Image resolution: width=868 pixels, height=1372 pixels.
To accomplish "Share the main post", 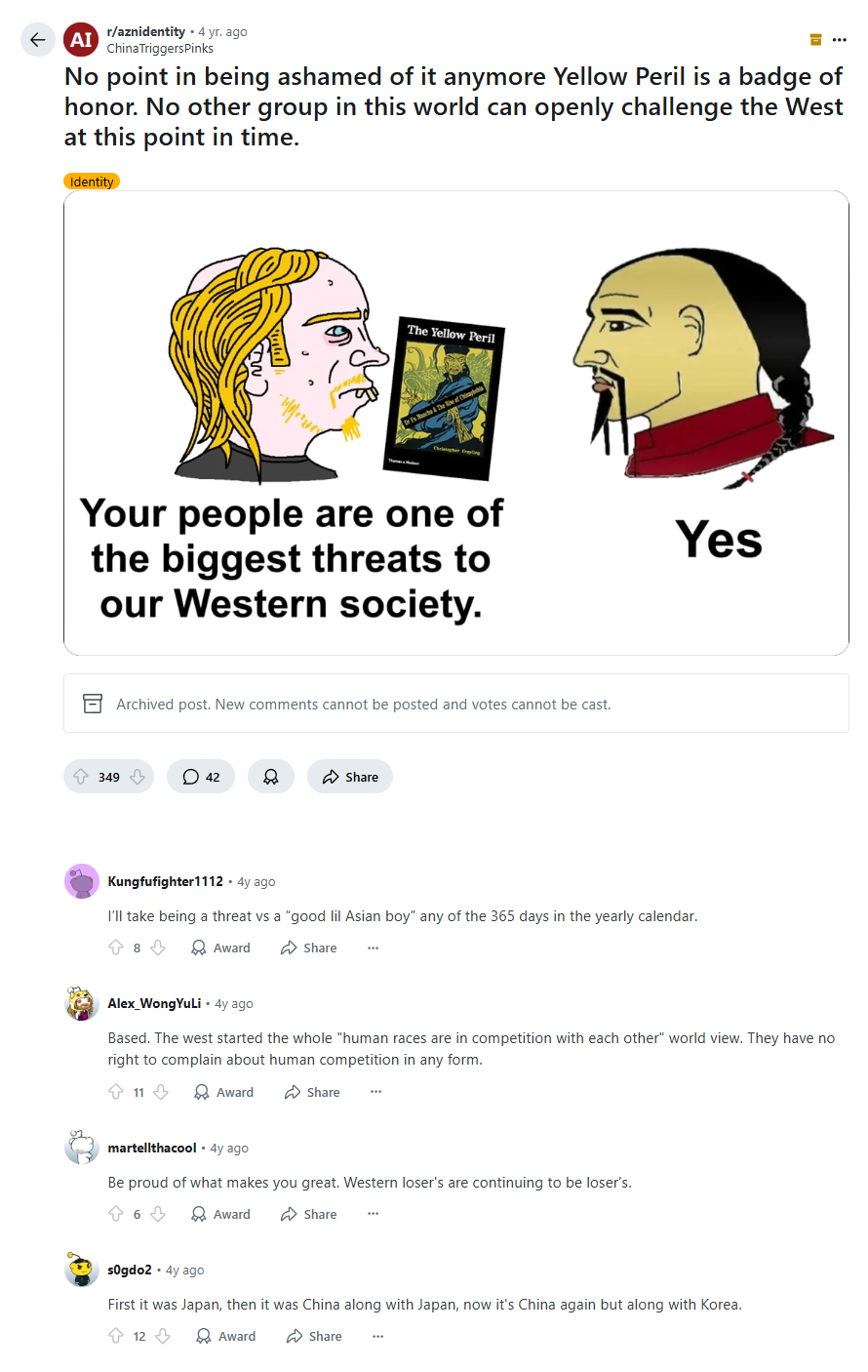I will pos(350,777).
